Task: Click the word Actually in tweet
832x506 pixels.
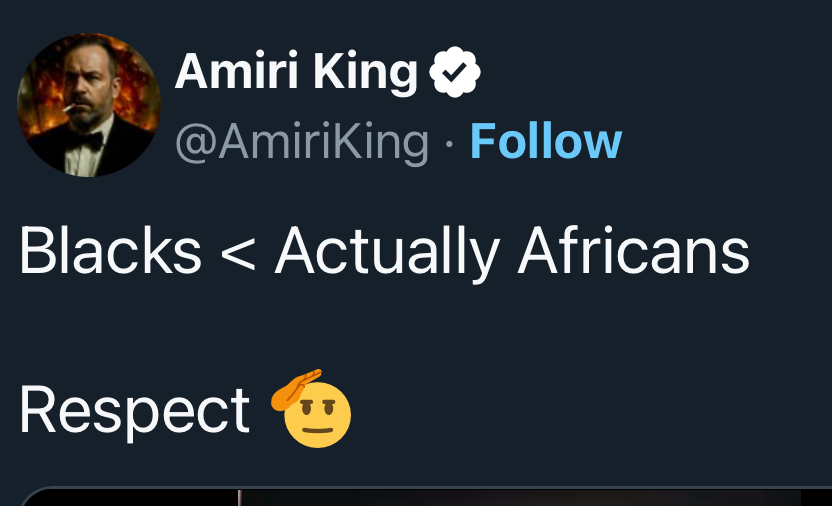Action: click(x=386, y=252)
